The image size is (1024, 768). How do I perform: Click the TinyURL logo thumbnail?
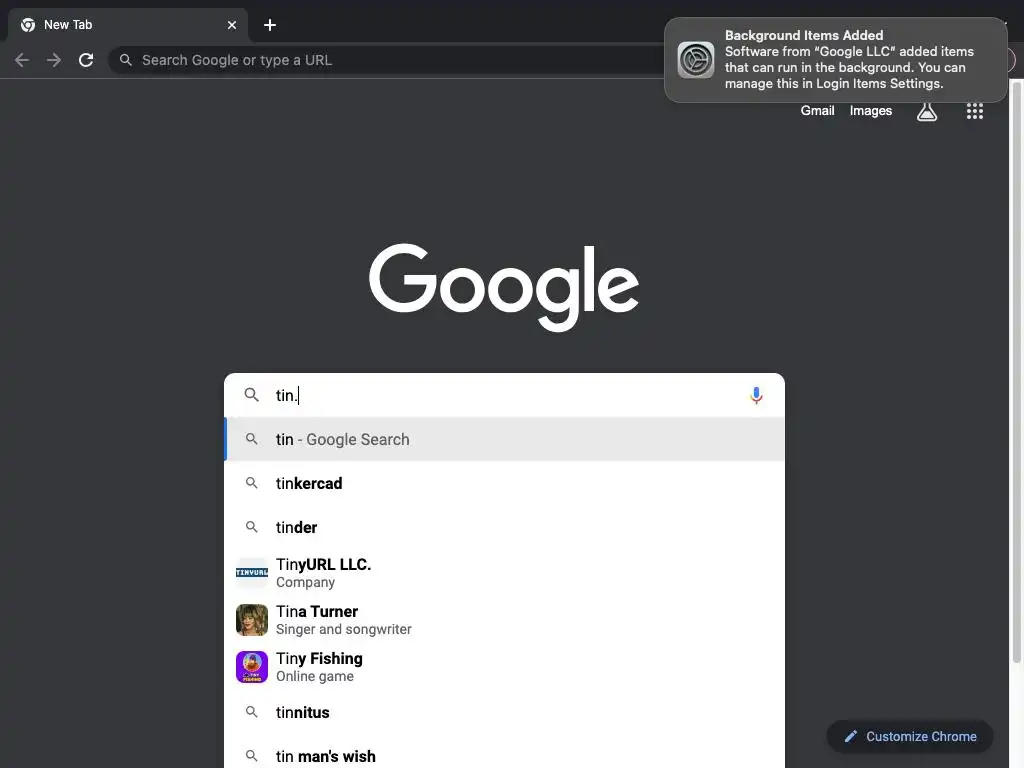(251, 573)
